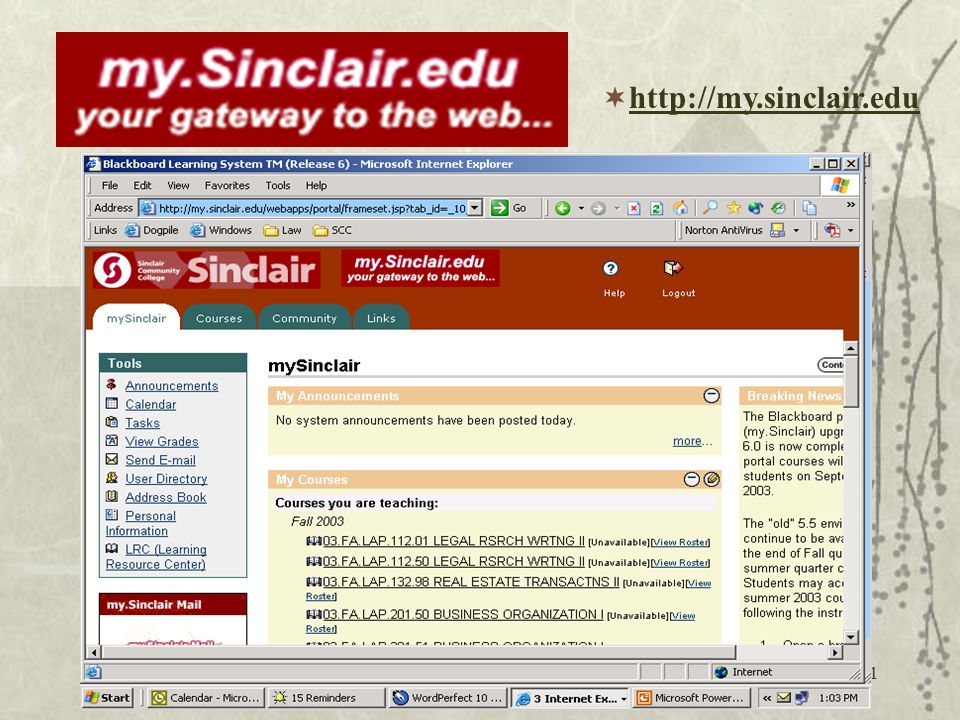
Task: Click the Help question mark icon
Action: (x=610, y=268)
